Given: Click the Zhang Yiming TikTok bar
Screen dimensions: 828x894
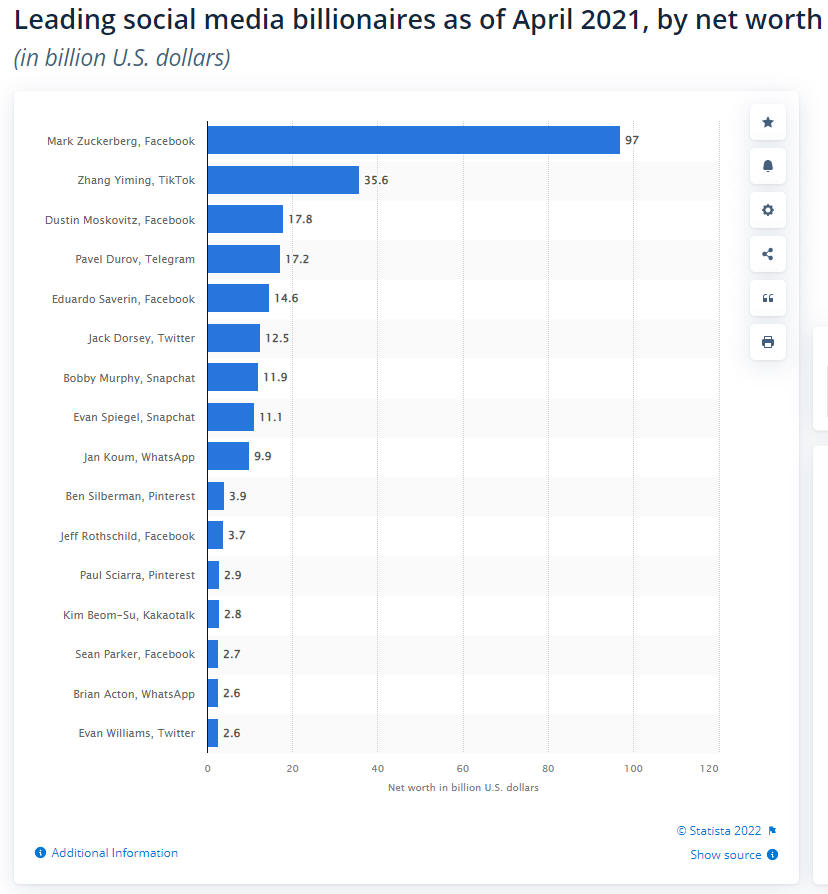Looking at the screenshot, I should pos(283,180).
